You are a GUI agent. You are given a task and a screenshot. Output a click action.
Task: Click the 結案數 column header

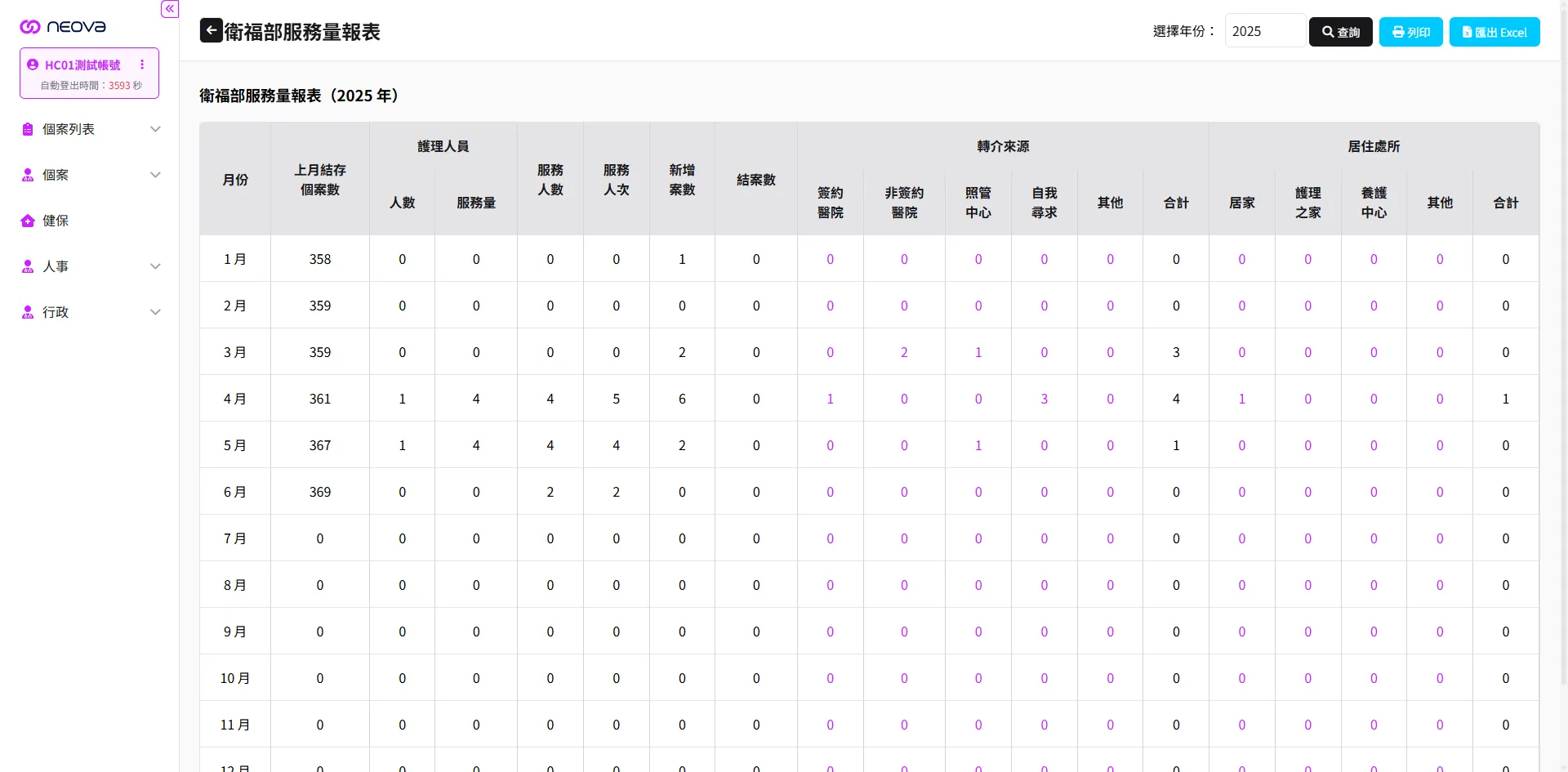click(x=756, y=180)
